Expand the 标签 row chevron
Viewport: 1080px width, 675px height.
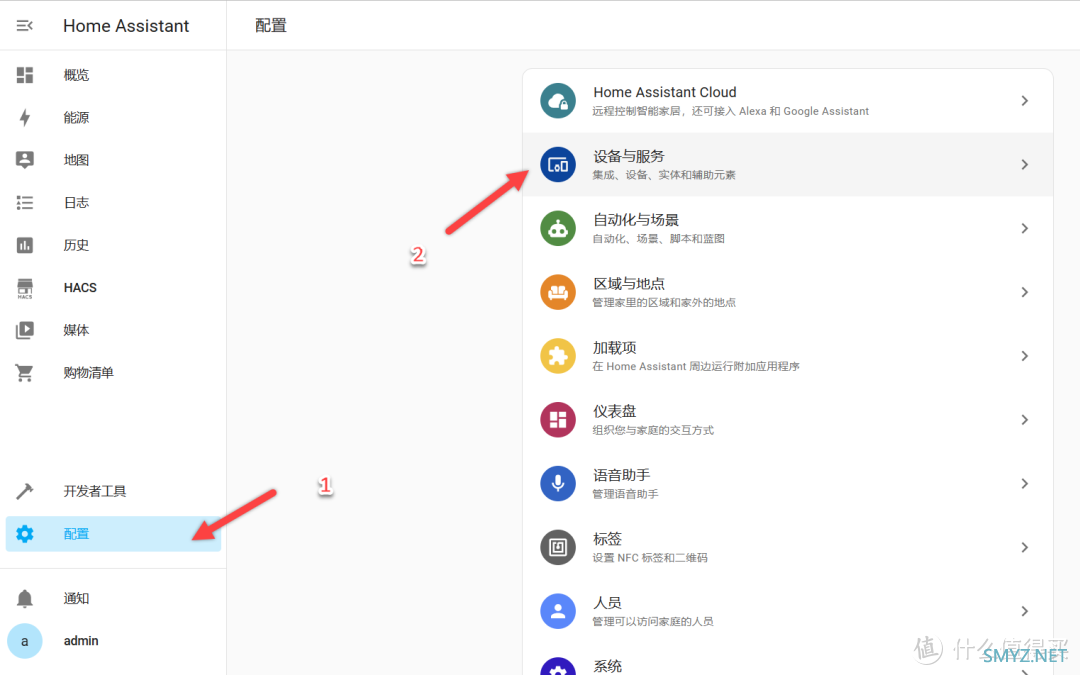[1025, 548]
